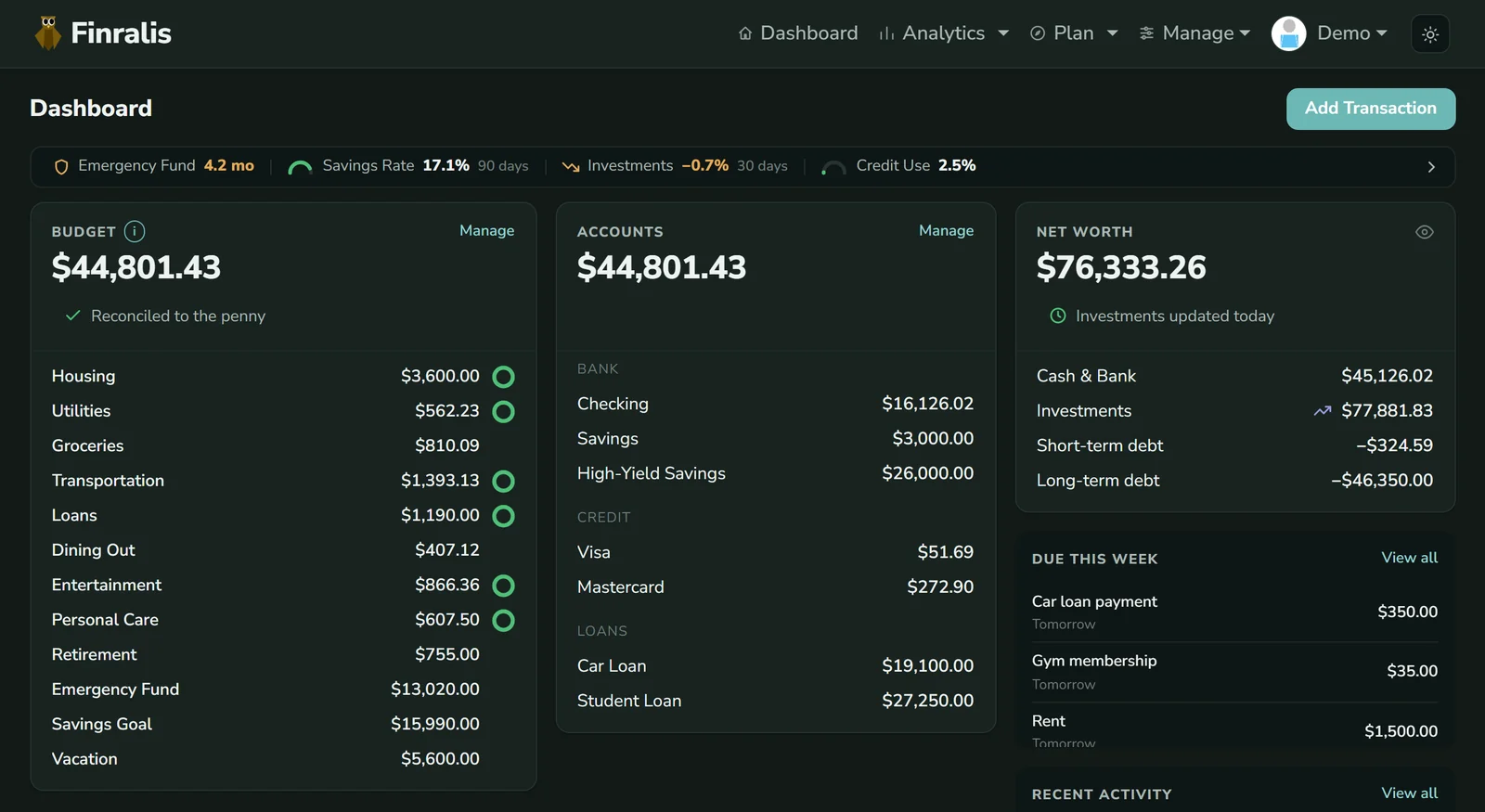The height and width of the screenshot is (812, 1485).
Task: Click the Reconciled checkmark icon
Action: [x=72, y=316]
